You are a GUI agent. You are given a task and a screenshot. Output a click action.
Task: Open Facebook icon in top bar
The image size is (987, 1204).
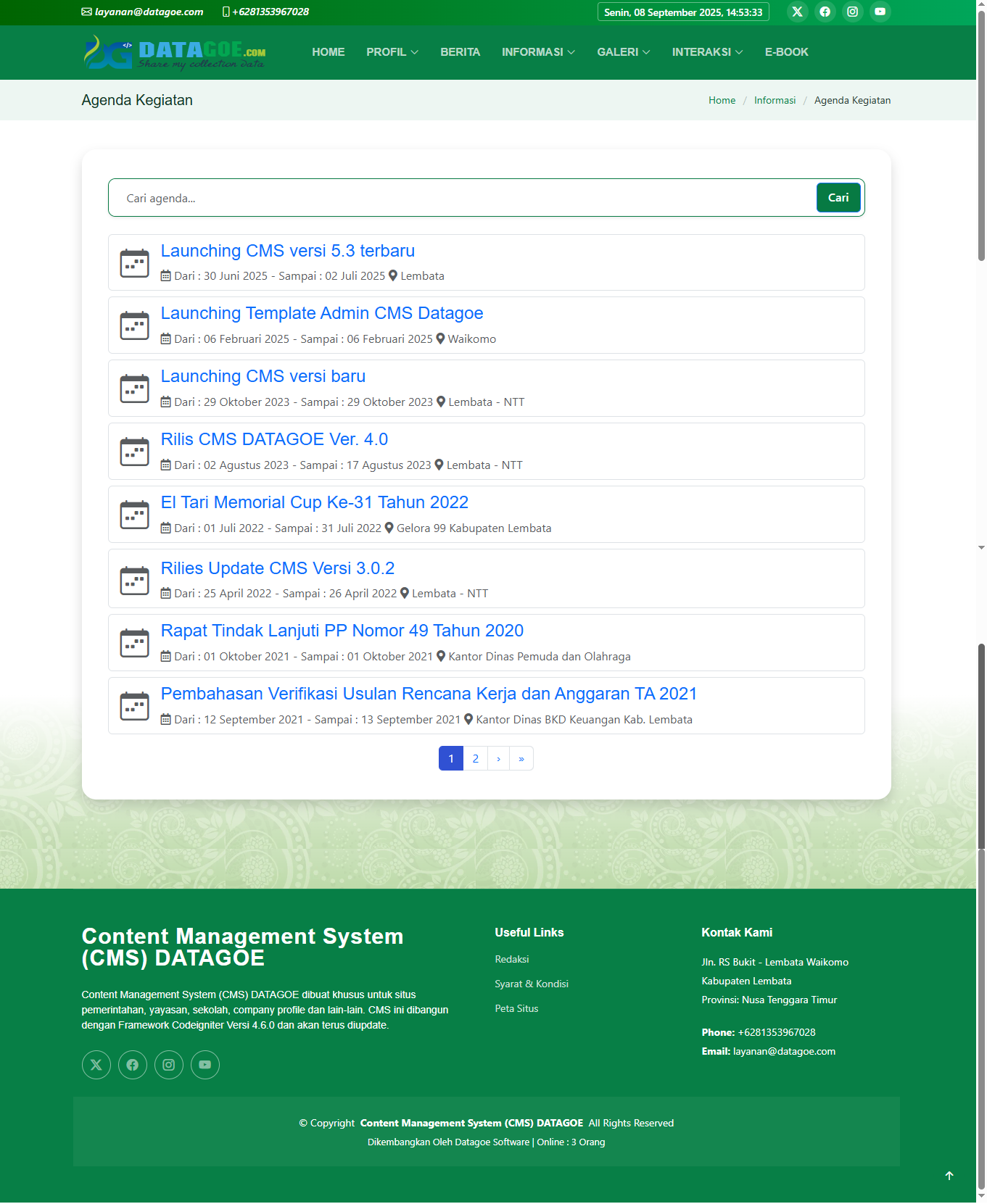pos(825,12)
